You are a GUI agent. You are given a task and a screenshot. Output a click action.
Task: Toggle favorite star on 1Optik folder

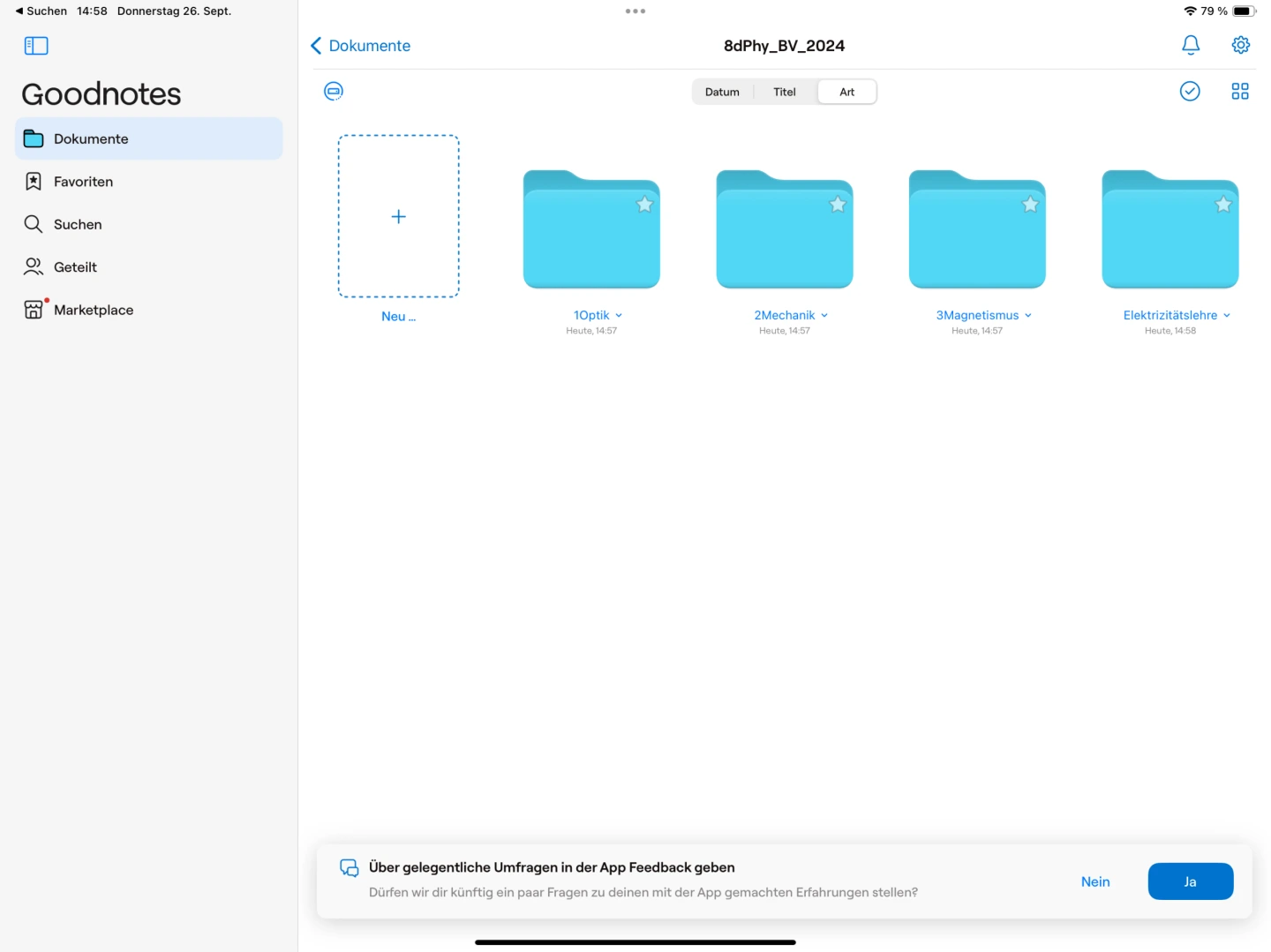pyautogui.click(x=644, y=205)
